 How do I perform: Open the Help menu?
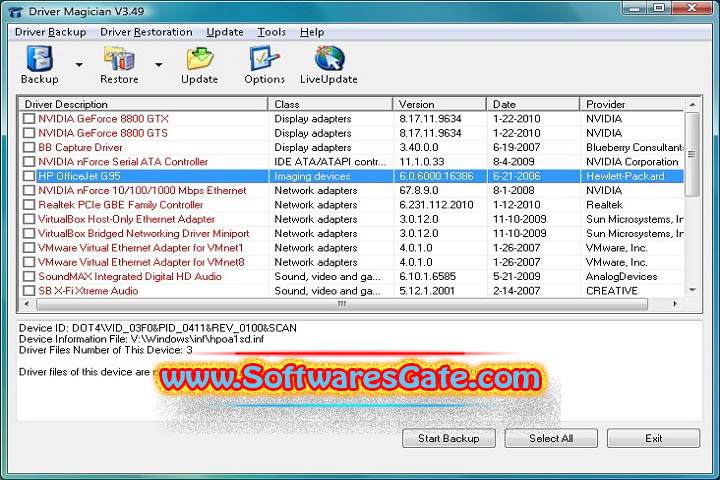tap(312, 32)
